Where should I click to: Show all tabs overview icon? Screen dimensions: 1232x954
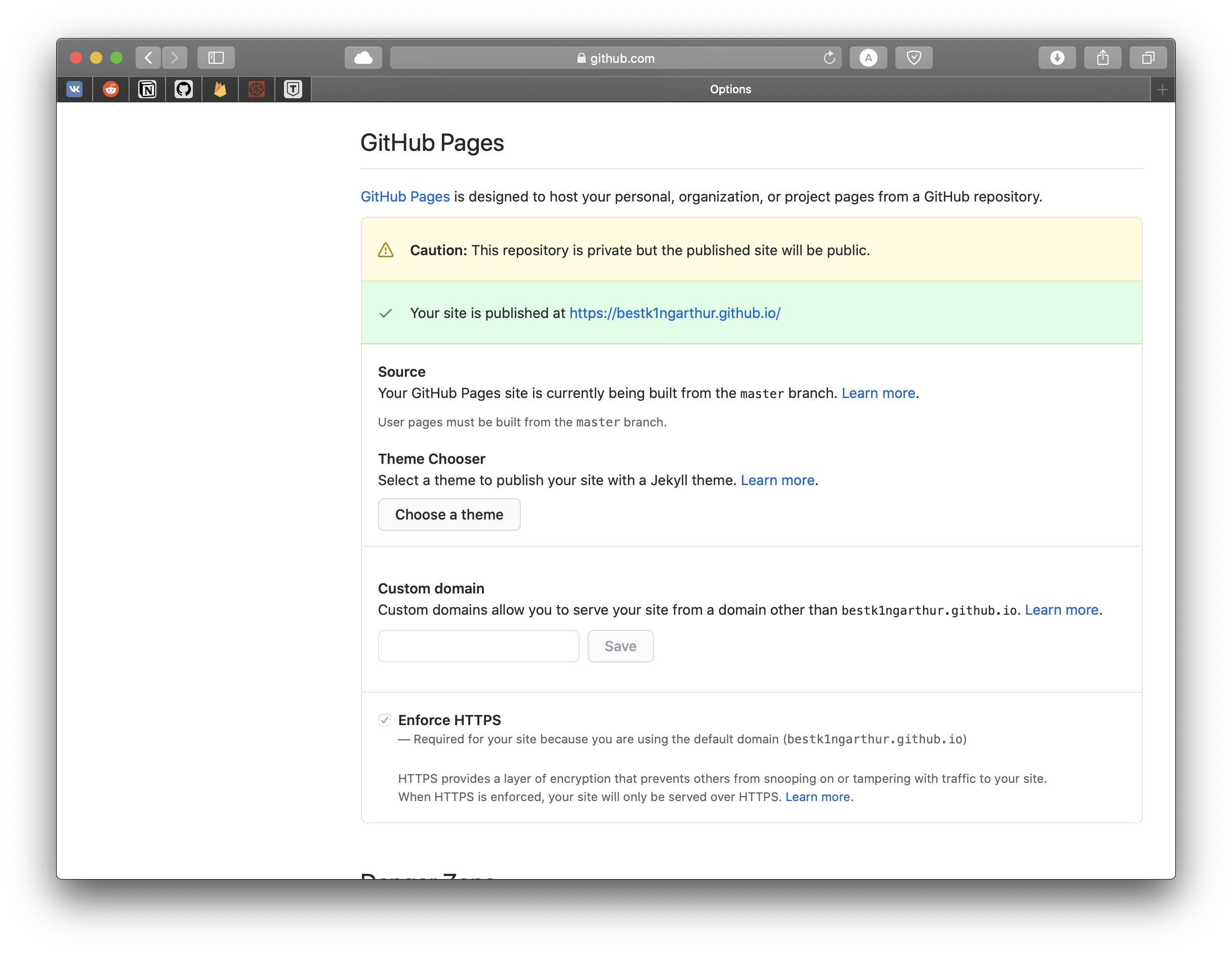(x=1148, y=58)
